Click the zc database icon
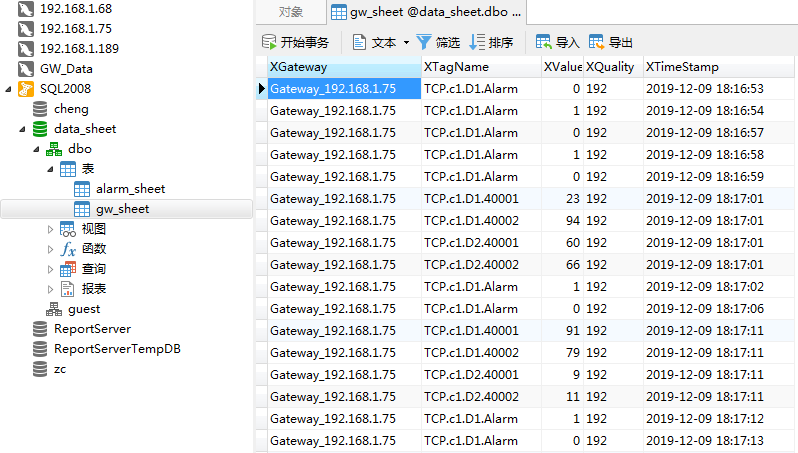Viewport: 798px width, 453px height. click(40, 369)
